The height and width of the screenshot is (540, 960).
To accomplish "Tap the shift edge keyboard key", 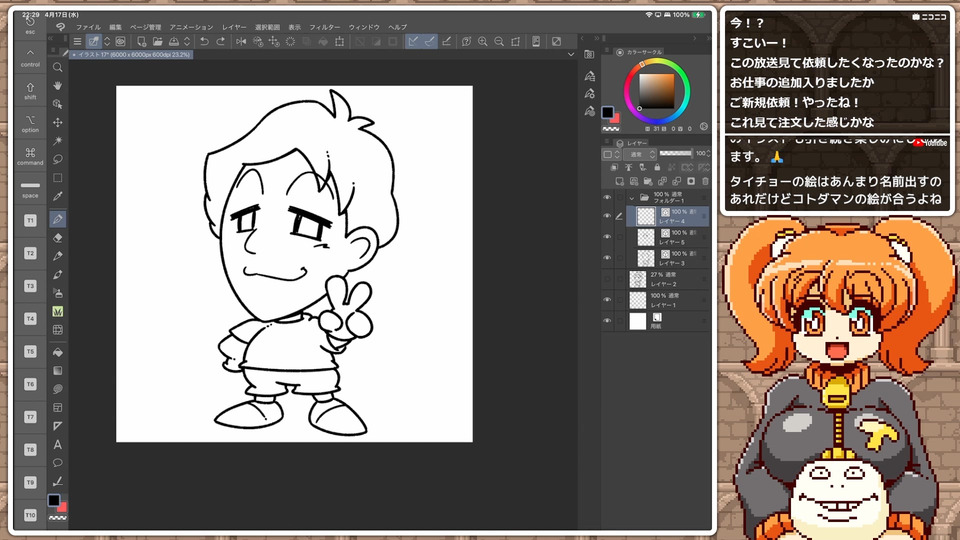I will (x=30, y=91).
